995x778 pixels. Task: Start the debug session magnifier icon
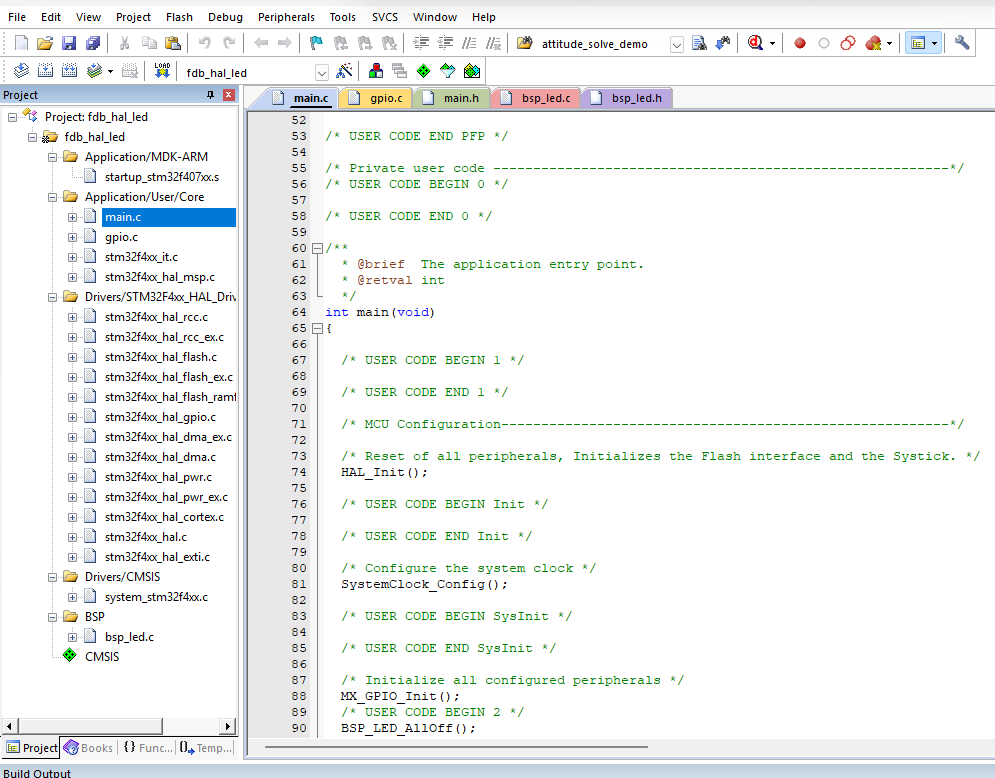[x=755, y=43]
